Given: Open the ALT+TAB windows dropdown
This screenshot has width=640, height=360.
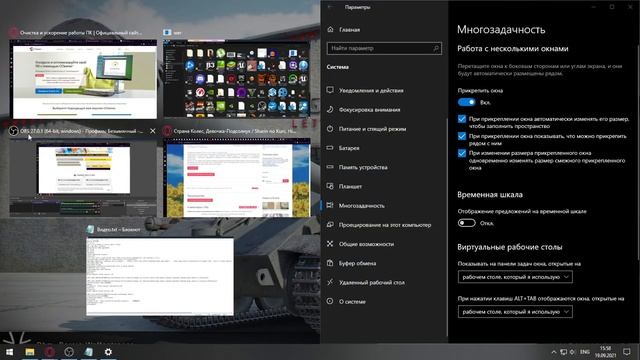Looking at the screenshot, I should (515, 311).
